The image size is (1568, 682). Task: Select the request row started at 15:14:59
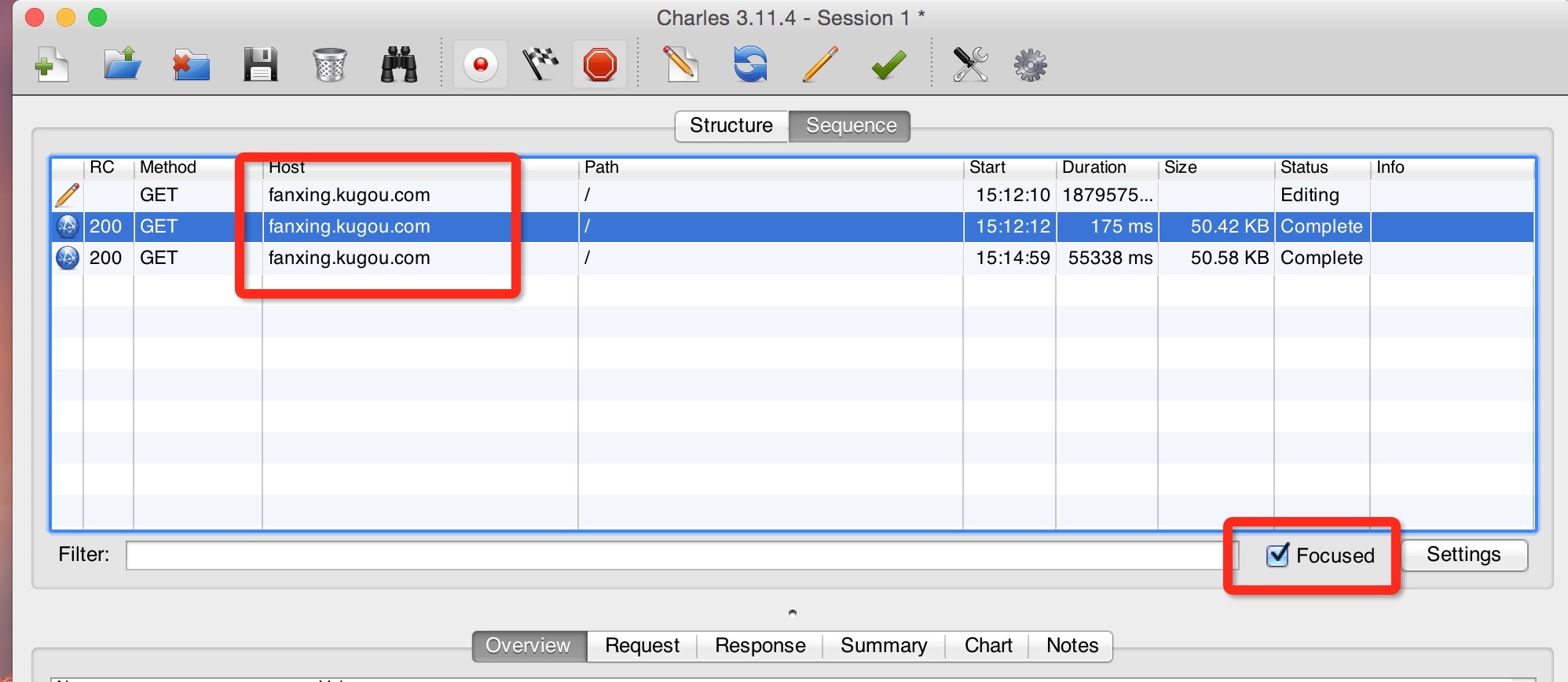pos(793,258)
